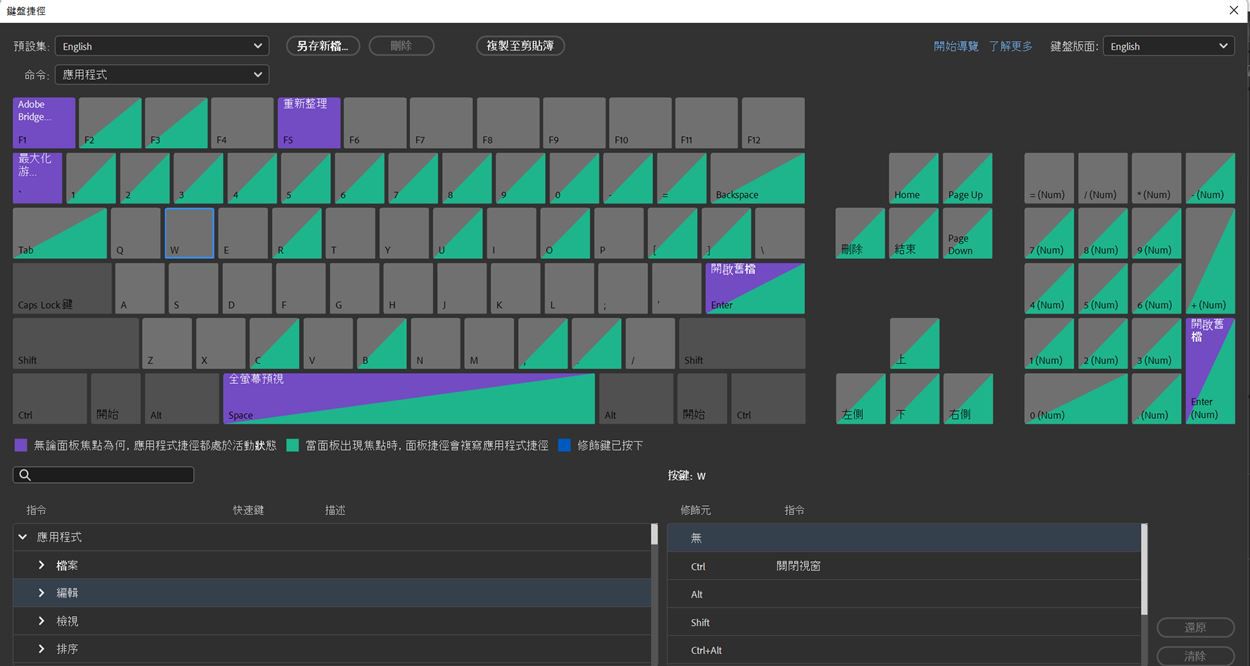The width and height of the screenshot is (1250, 666).
Task: Expand the 排序 tree node
Action: point(42,649)
